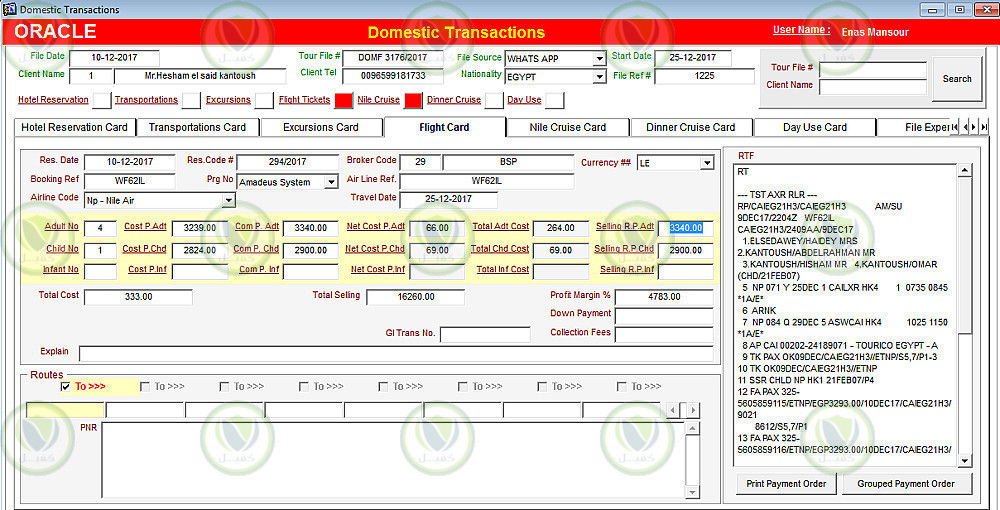Screen dimensions: 1000x510
Task: Switch to Nile Cruise Card tab
Action: (x=568, y=128)
